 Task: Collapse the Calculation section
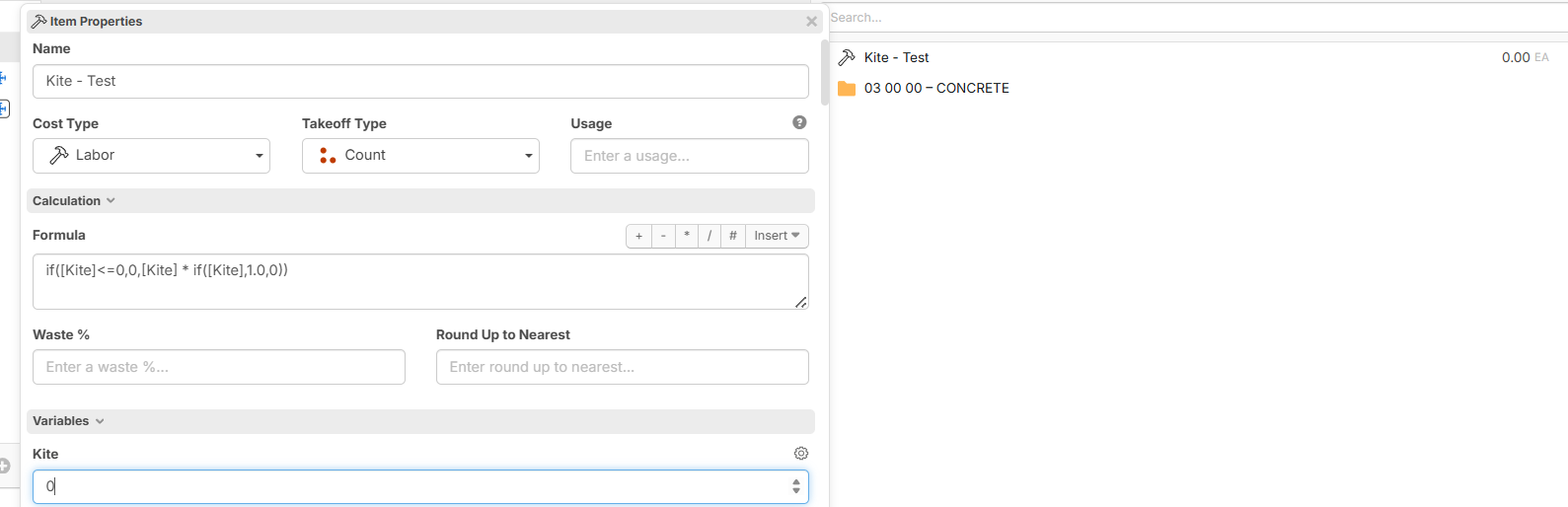pos(74,201)
